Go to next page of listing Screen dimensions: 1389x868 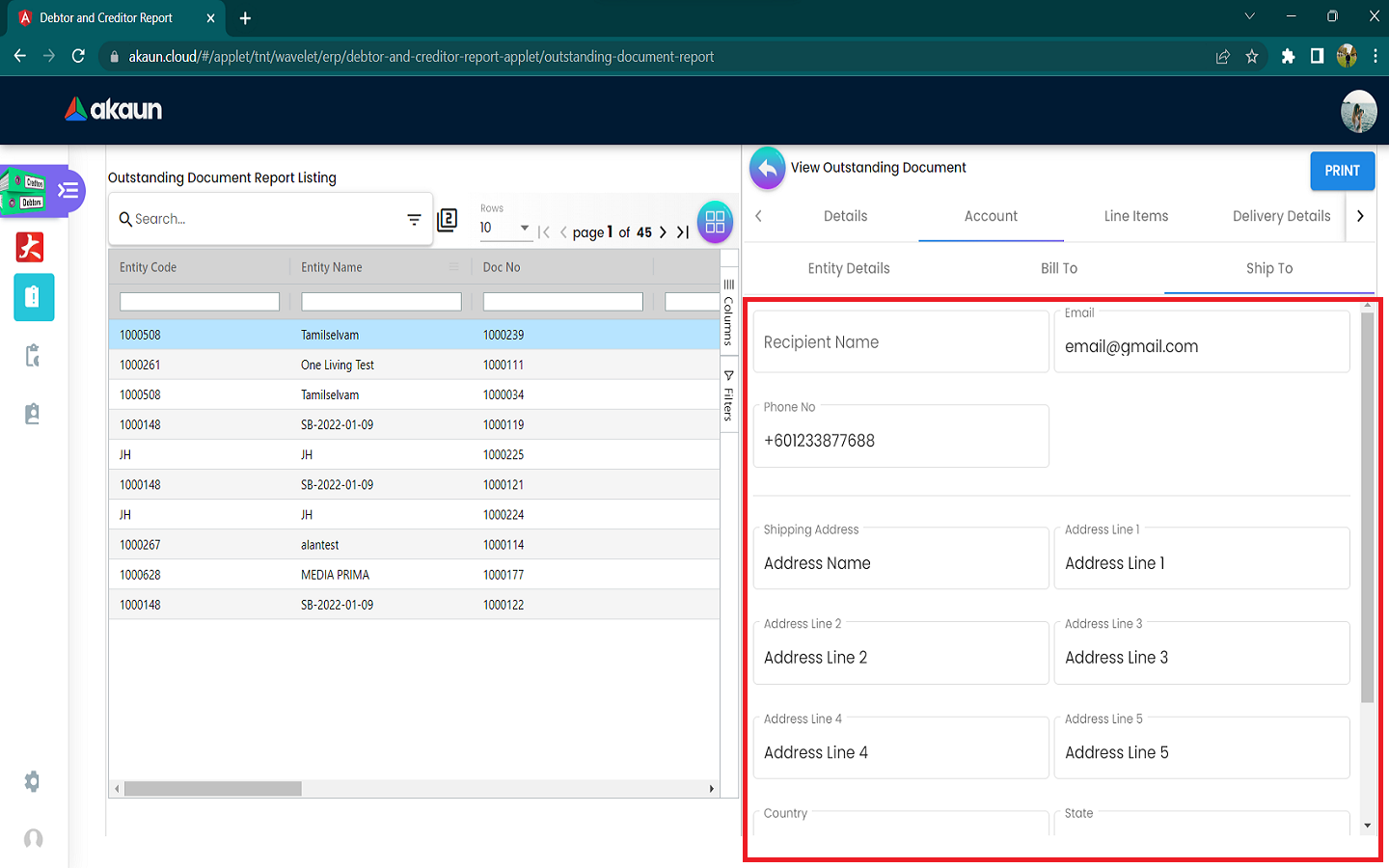tap(663, 232)
